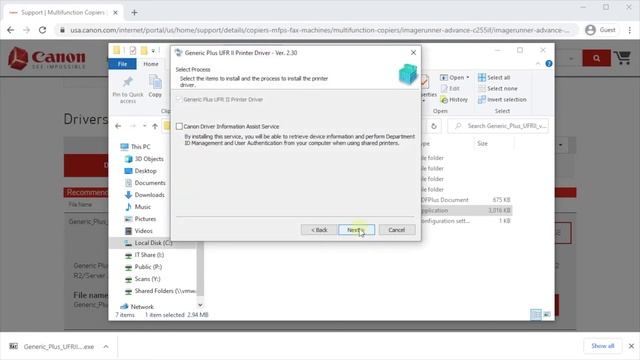Select the 1 KB configuration settings row
The width and height of the screenshot is (640, 360).
[466, 221]
